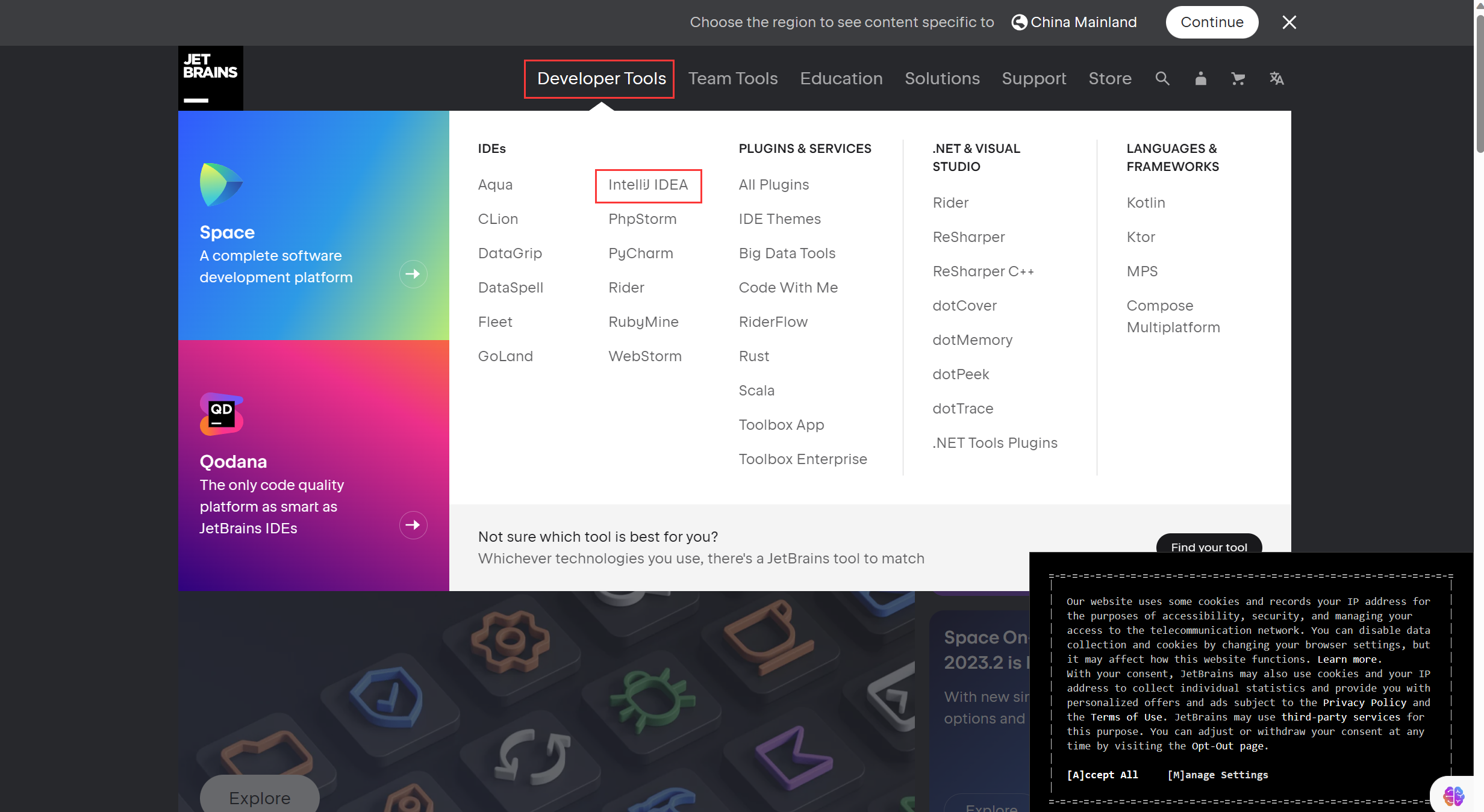Click the brain assistant icon at bottom right
This screenshot has width=1484, height=812.
[1453, 796]
